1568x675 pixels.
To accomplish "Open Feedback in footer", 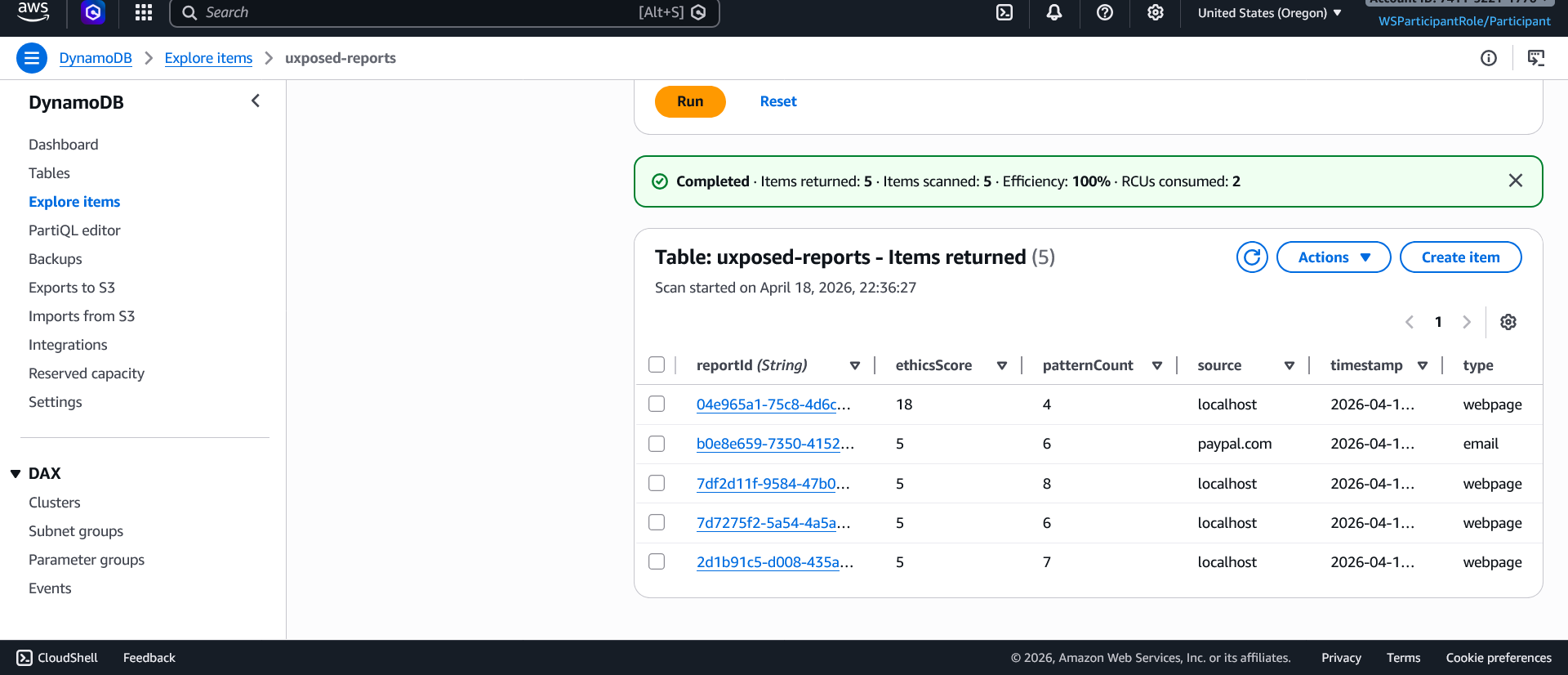I will pyautogui.click(x=149, y=658).
